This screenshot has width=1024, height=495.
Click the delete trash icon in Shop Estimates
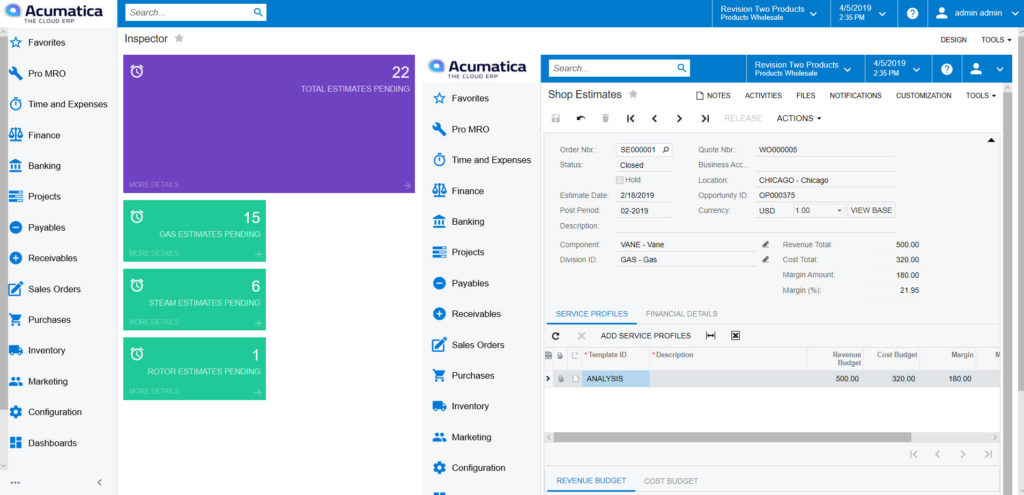click(x=605, y=118)
